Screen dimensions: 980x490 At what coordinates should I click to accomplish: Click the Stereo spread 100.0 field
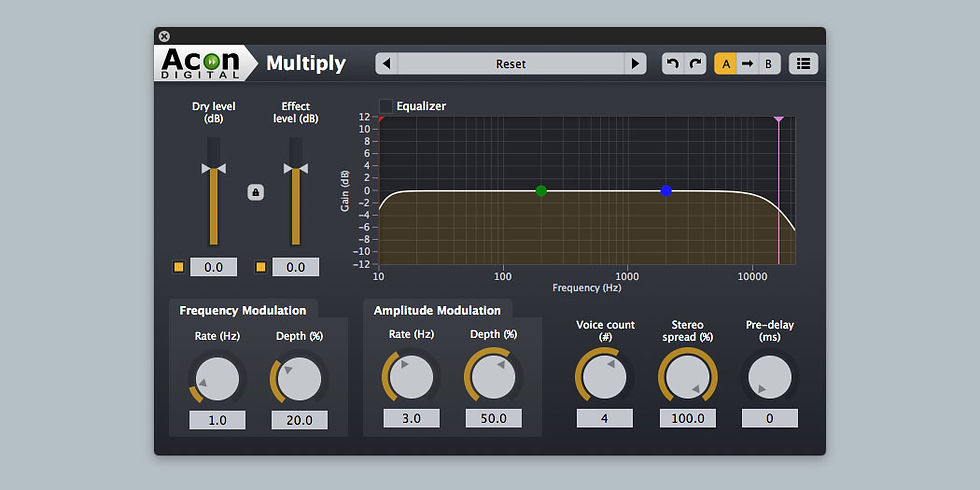coord(688,418)
